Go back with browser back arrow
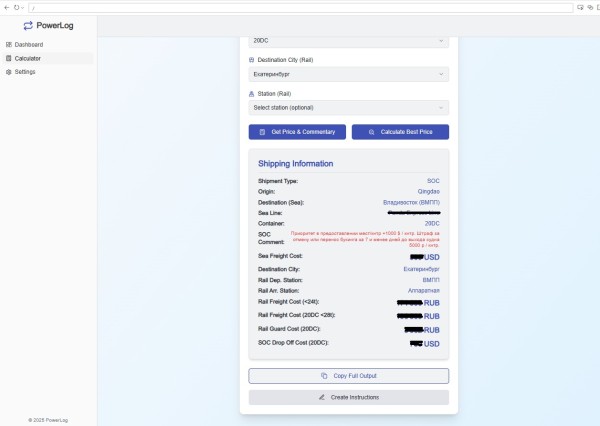Screen dimensions: 600x426 [7, 7]
